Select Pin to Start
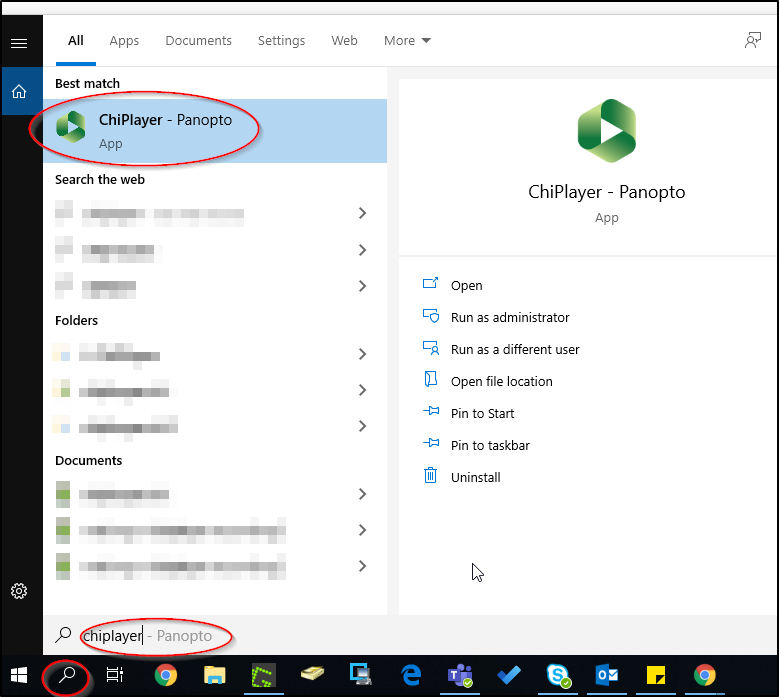Screen dimensions: 779x697 pyautogui.click(x=482, y=413)
